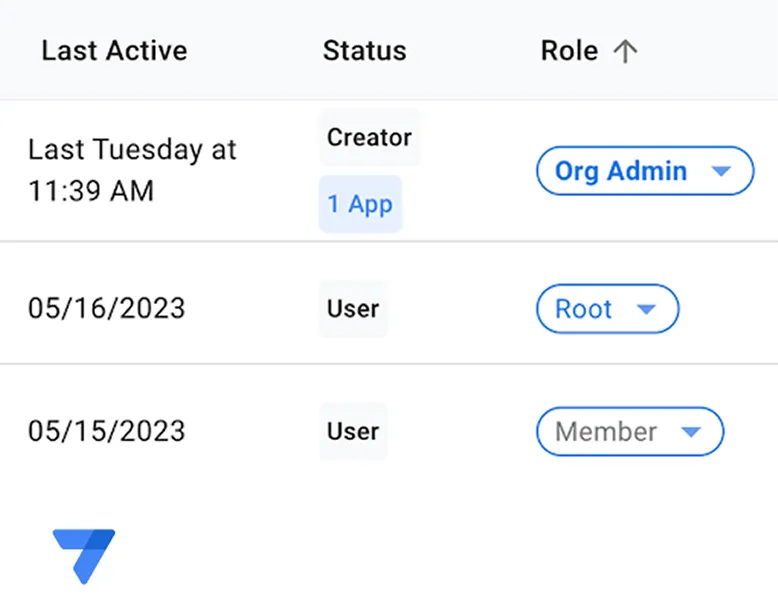Open the Org Admin role dropdown
The height and width of the screenshot is (610, 778).
(645, 171)
